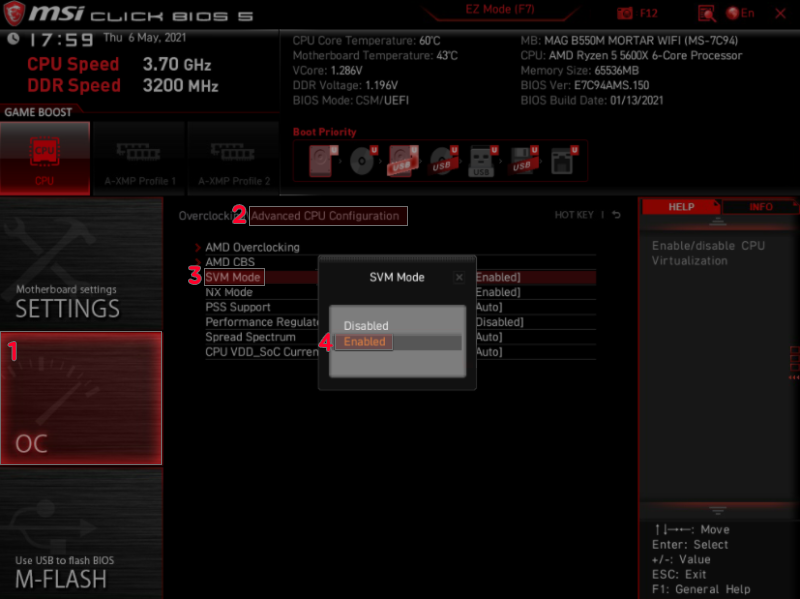Click the Auto value of Spread Spectrum
Screen dimensions: 800x599
(489, 337)
